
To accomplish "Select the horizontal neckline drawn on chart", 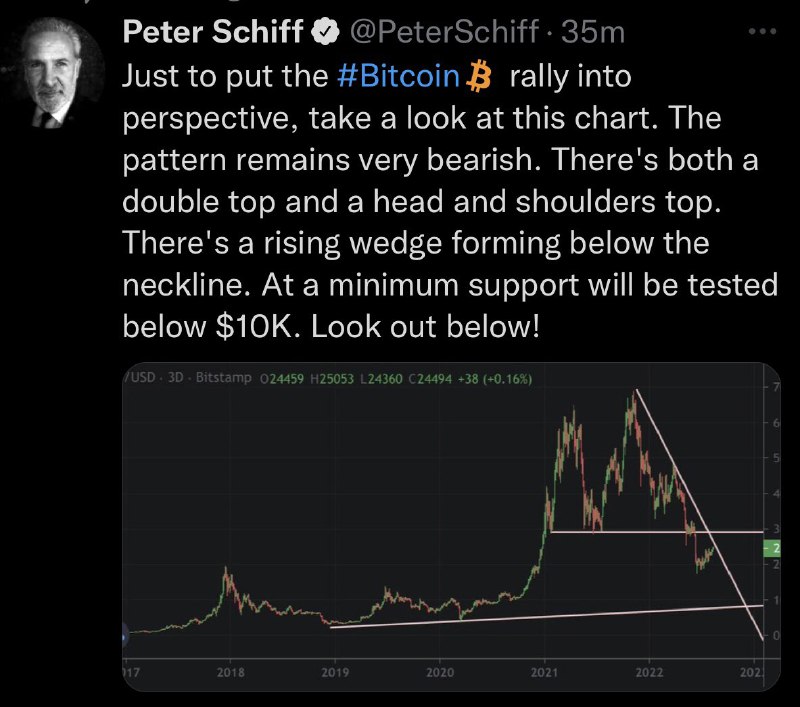I will pos(657,532).
